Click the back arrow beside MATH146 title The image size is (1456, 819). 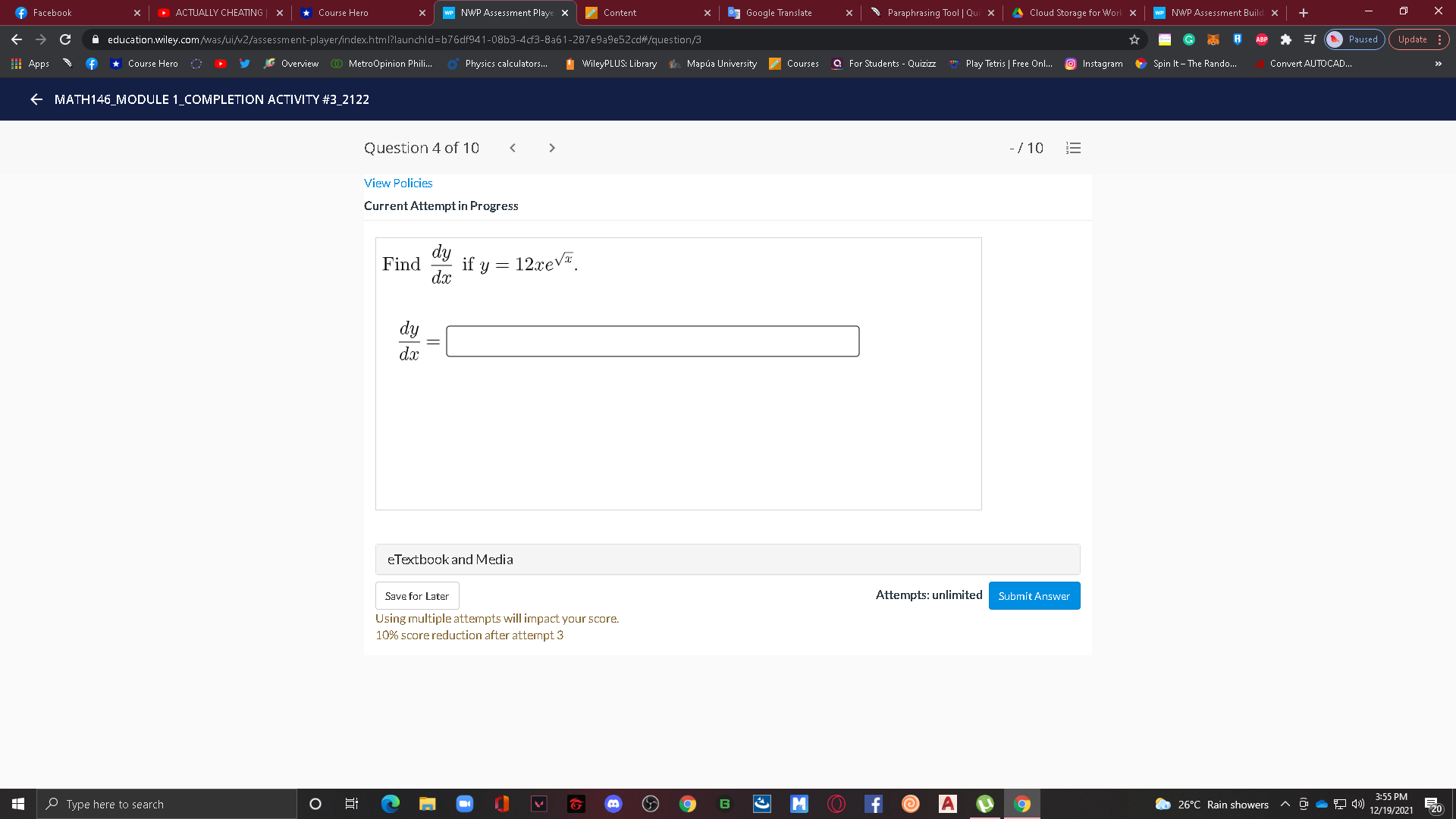(36, 99)
